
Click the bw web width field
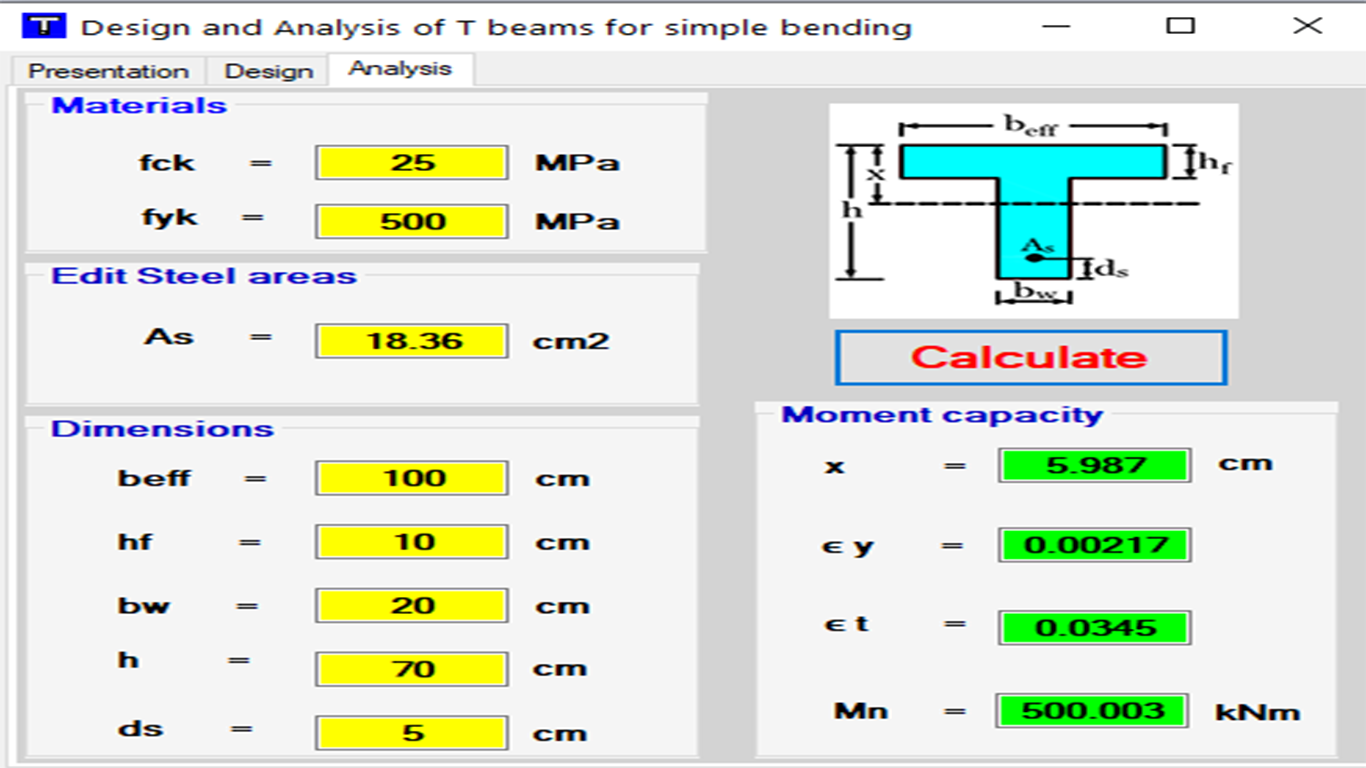(x=412, y=606)
